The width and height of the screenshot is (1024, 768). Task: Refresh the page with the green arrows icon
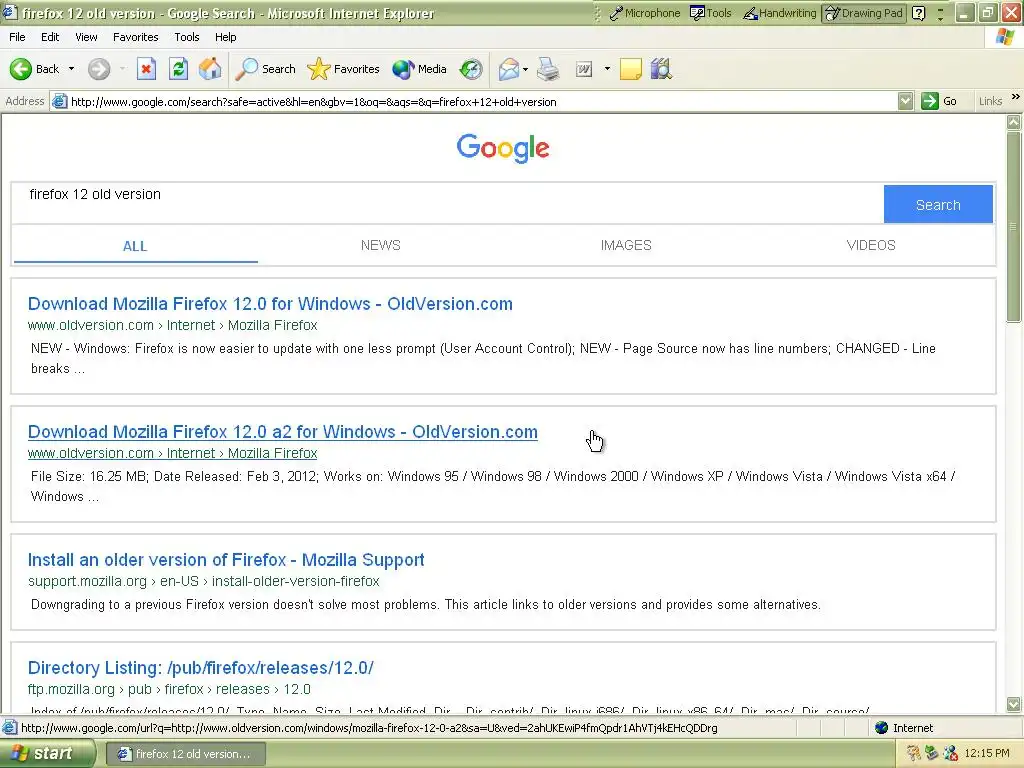pos(178,69)
